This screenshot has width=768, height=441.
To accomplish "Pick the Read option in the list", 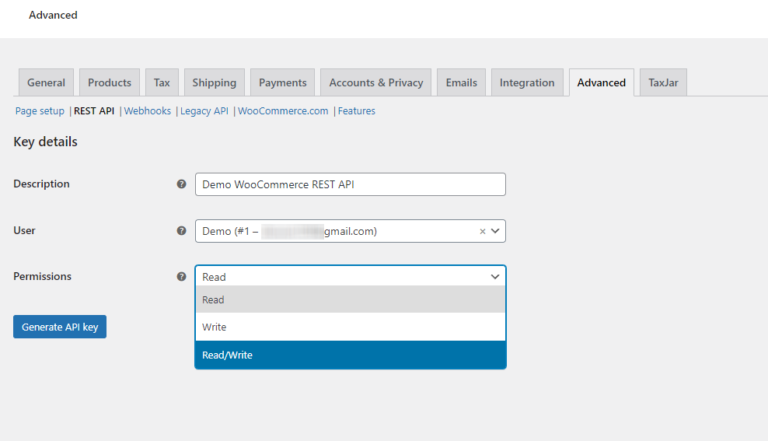I will (350, 300).
